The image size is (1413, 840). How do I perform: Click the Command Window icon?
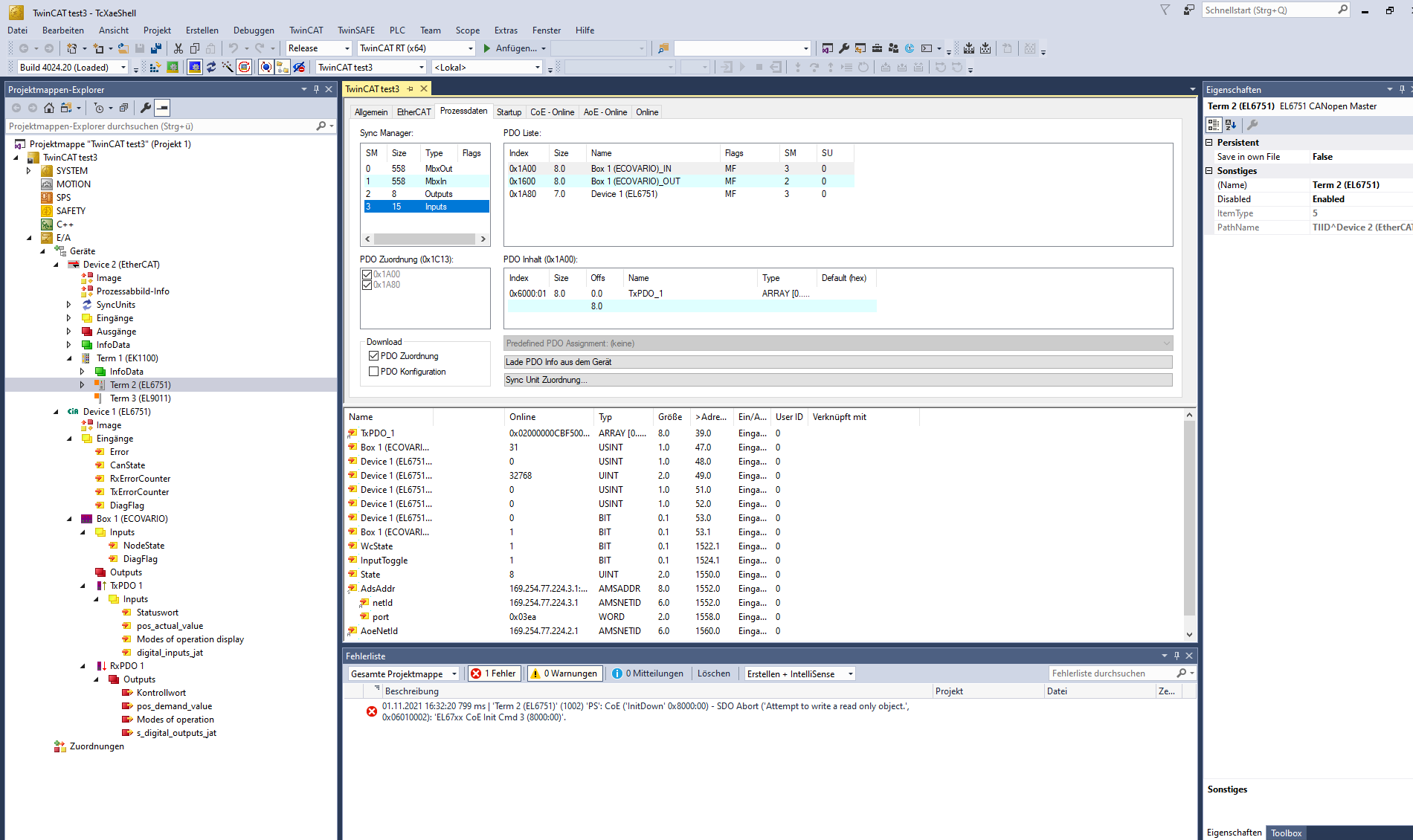click(x=927, y=48)
